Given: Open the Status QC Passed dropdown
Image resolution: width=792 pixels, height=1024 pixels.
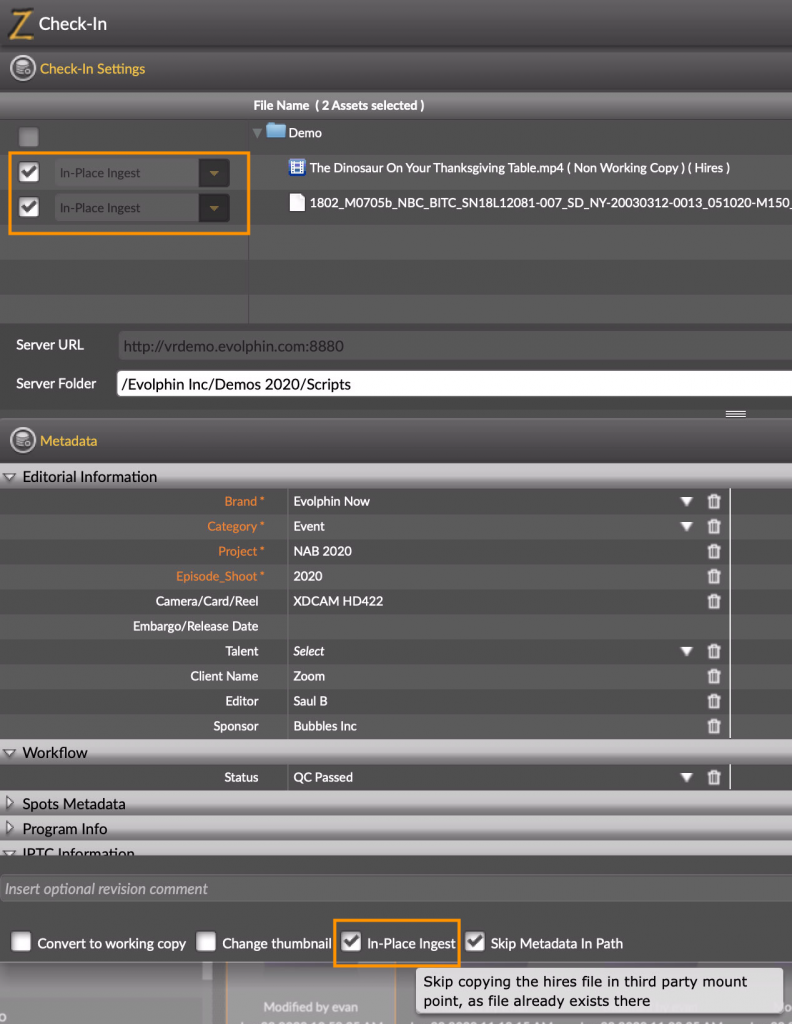Looking at the screenshot, I should click(686, 777).
